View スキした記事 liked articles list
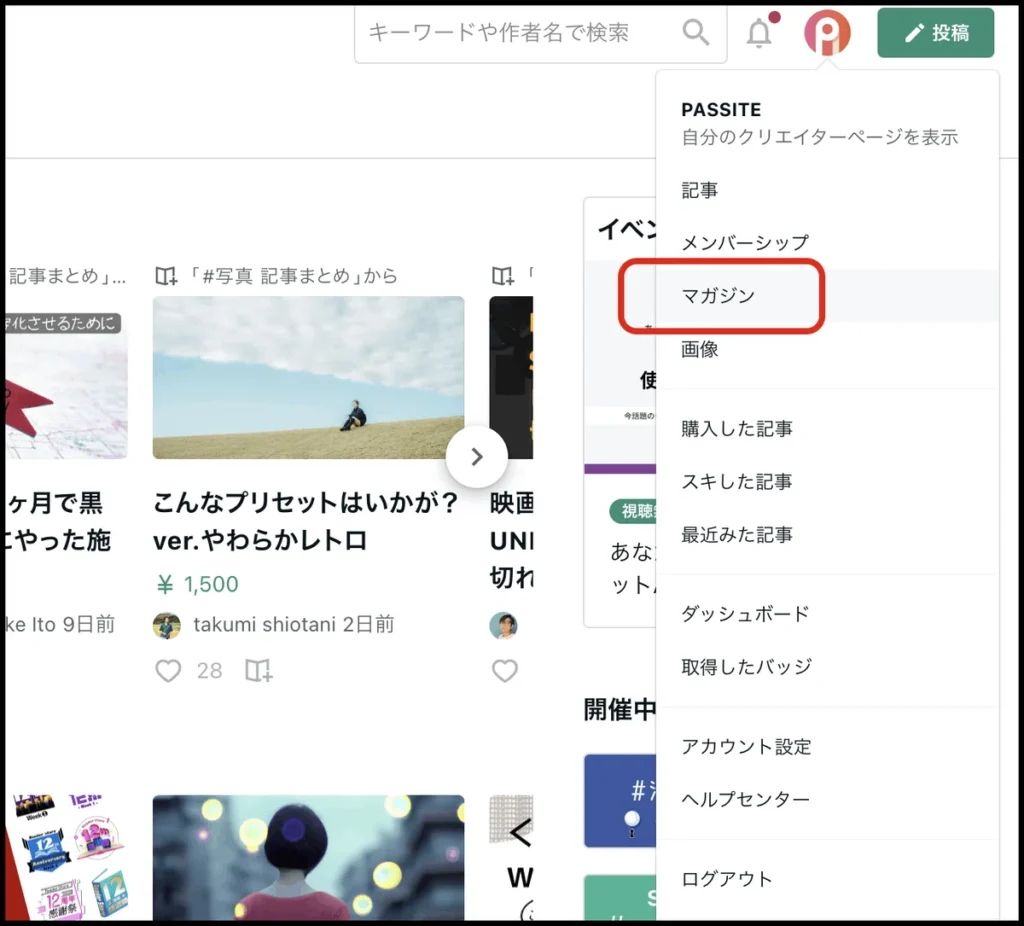 coord(737,482)
